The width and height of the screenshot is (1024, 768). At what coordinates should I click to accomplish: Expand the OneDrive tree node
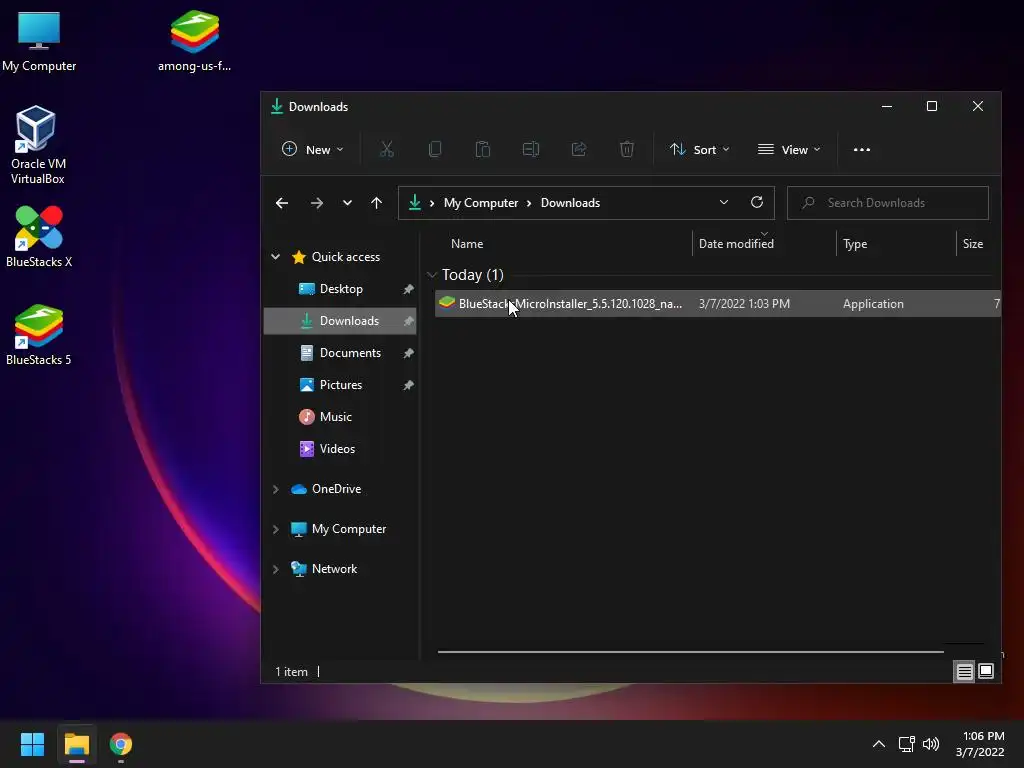coord(276,489)
